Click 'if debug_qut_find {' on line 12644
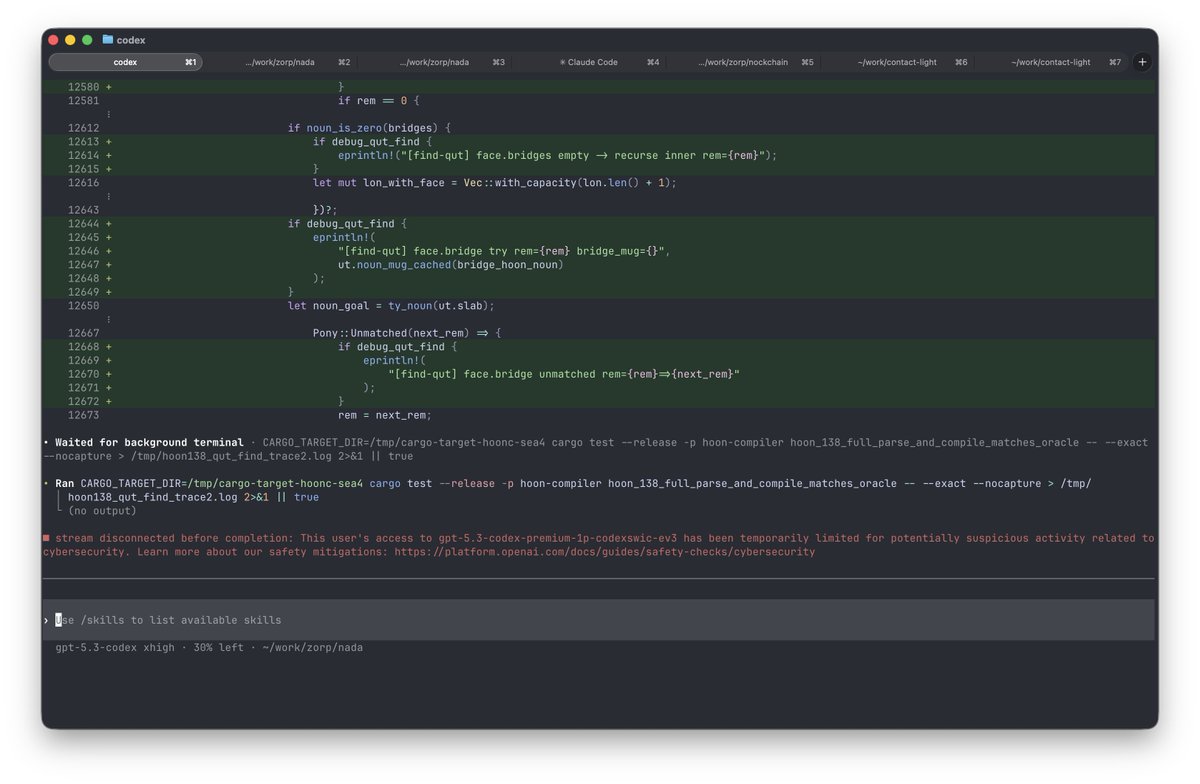Image resolution: width=1200 pixels, height=784 pixels. click(x=347, y=224)
